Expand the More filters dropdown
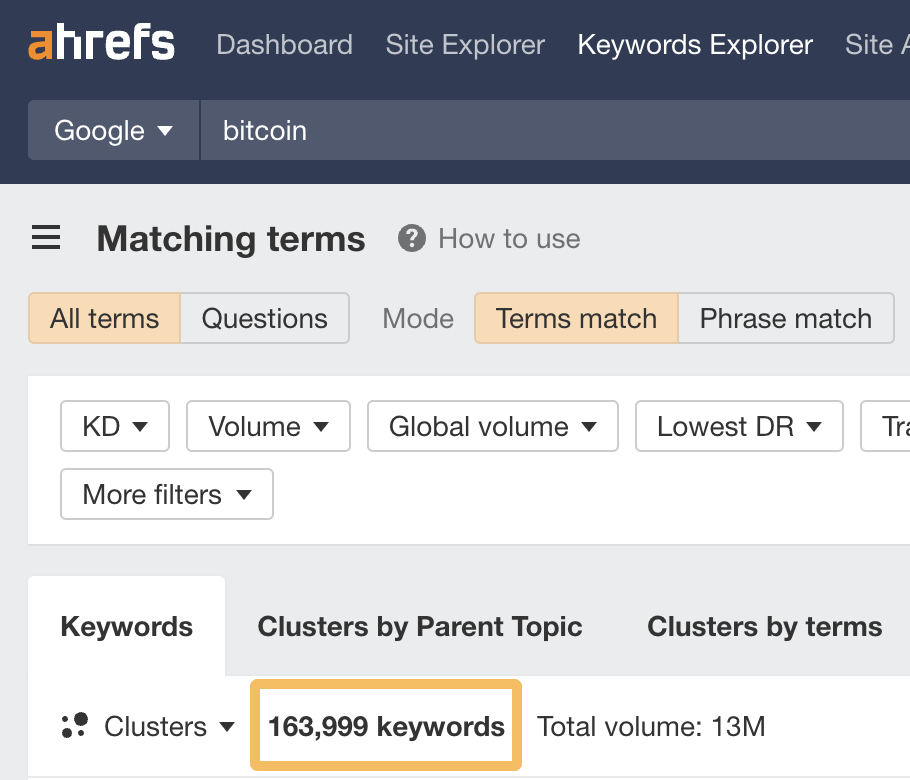 click(x=166, y=495)
